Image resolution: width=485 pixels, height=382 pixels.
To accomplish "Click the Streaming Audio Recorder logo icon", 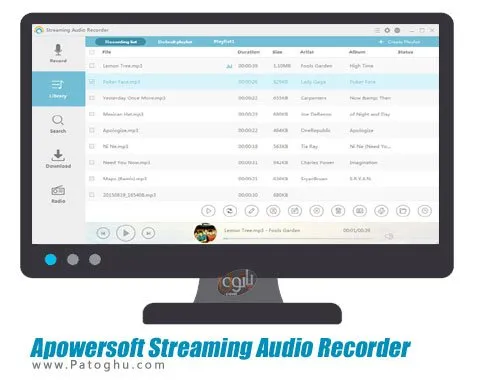I will 39,30.
